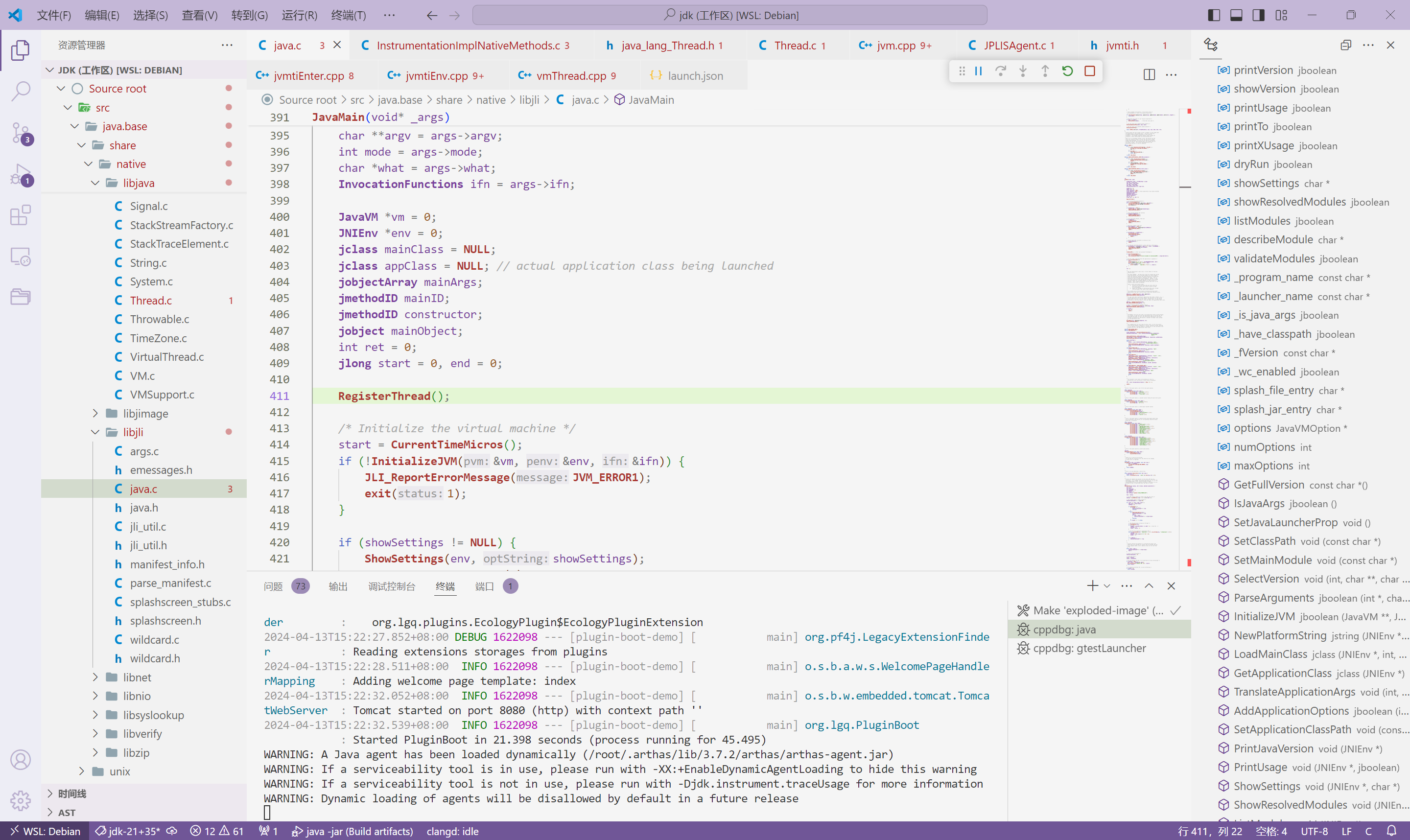Switch to the 端口 panel tab
Image resolution: width=1410 pixels, height=840 pixels.
[485, 586]
